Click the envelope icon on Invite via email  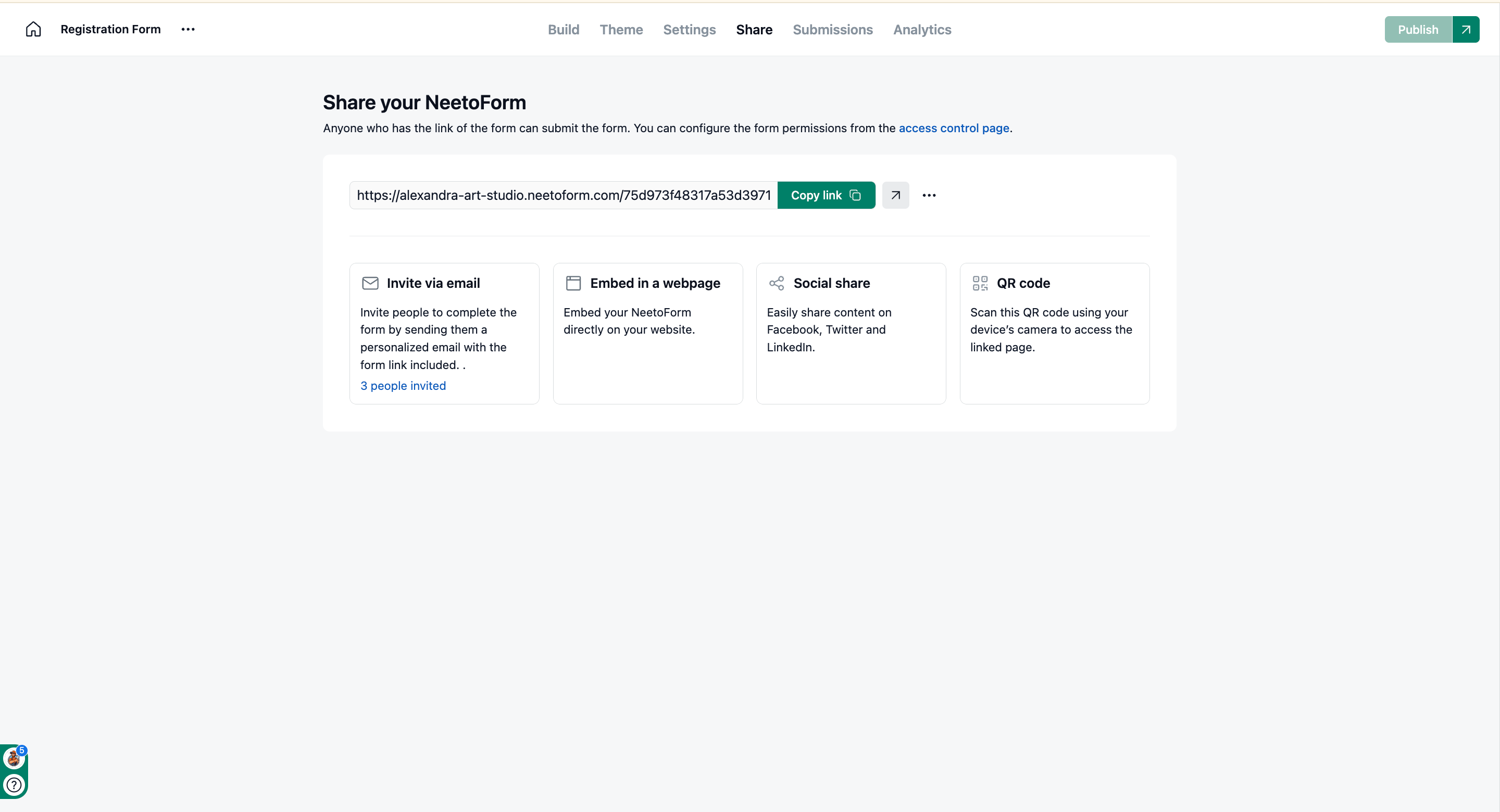click(370, 283)
